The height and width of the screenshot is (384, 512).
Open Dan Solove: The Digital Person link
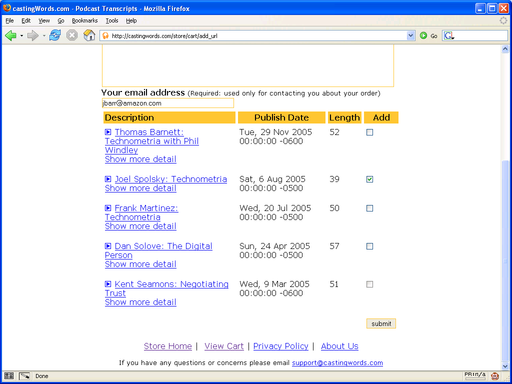click(x=159, y=251)
